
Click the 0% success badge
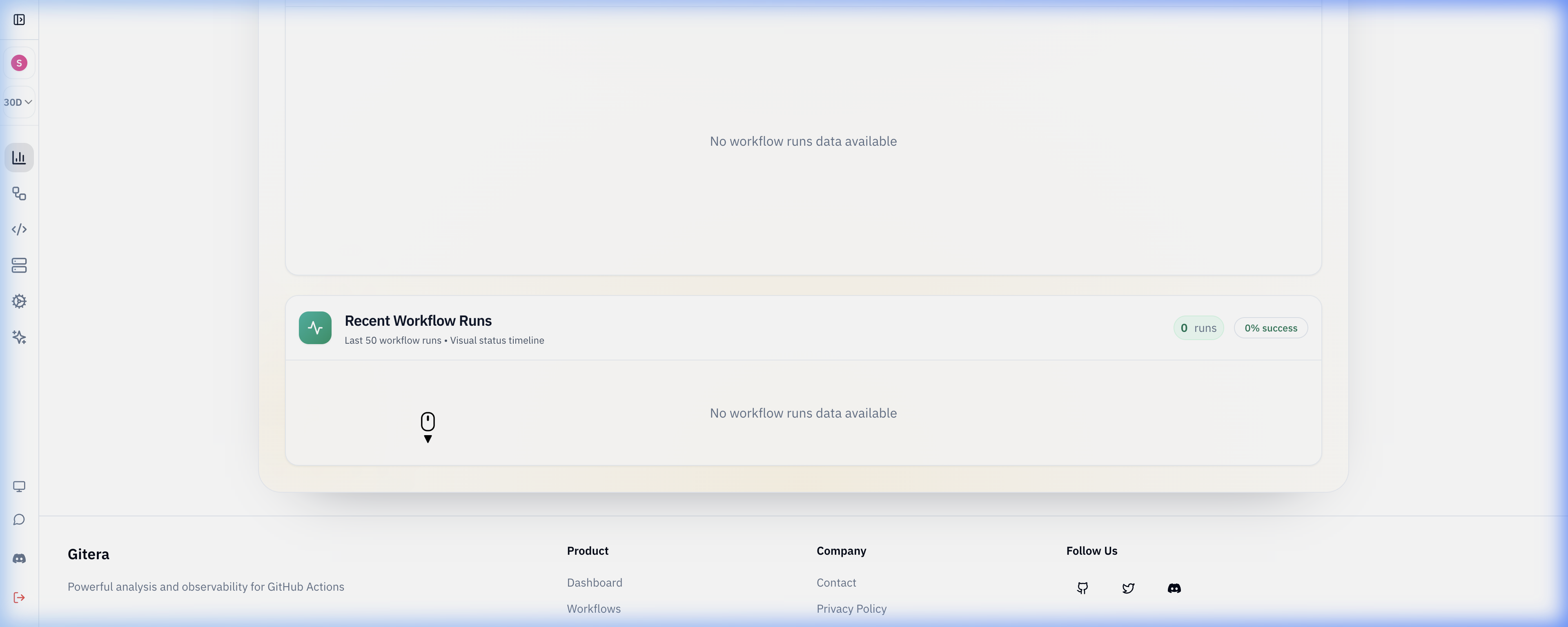coord(1270,327)
